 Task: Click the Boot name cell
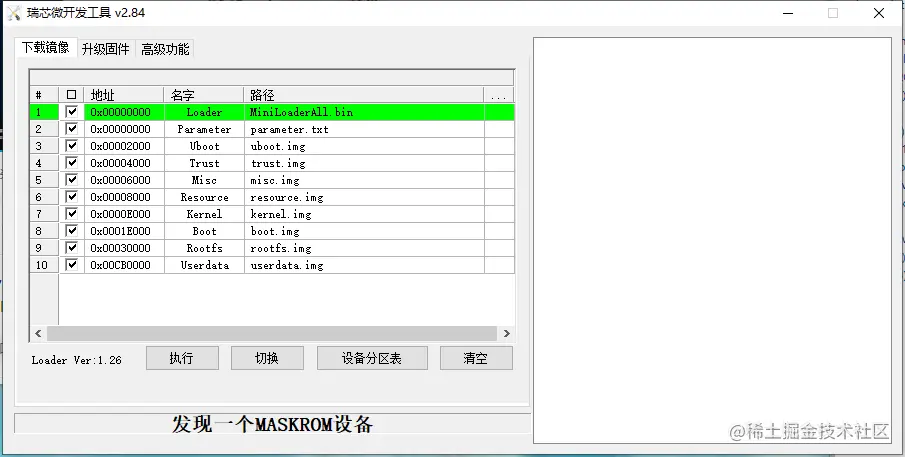point(204,231)
